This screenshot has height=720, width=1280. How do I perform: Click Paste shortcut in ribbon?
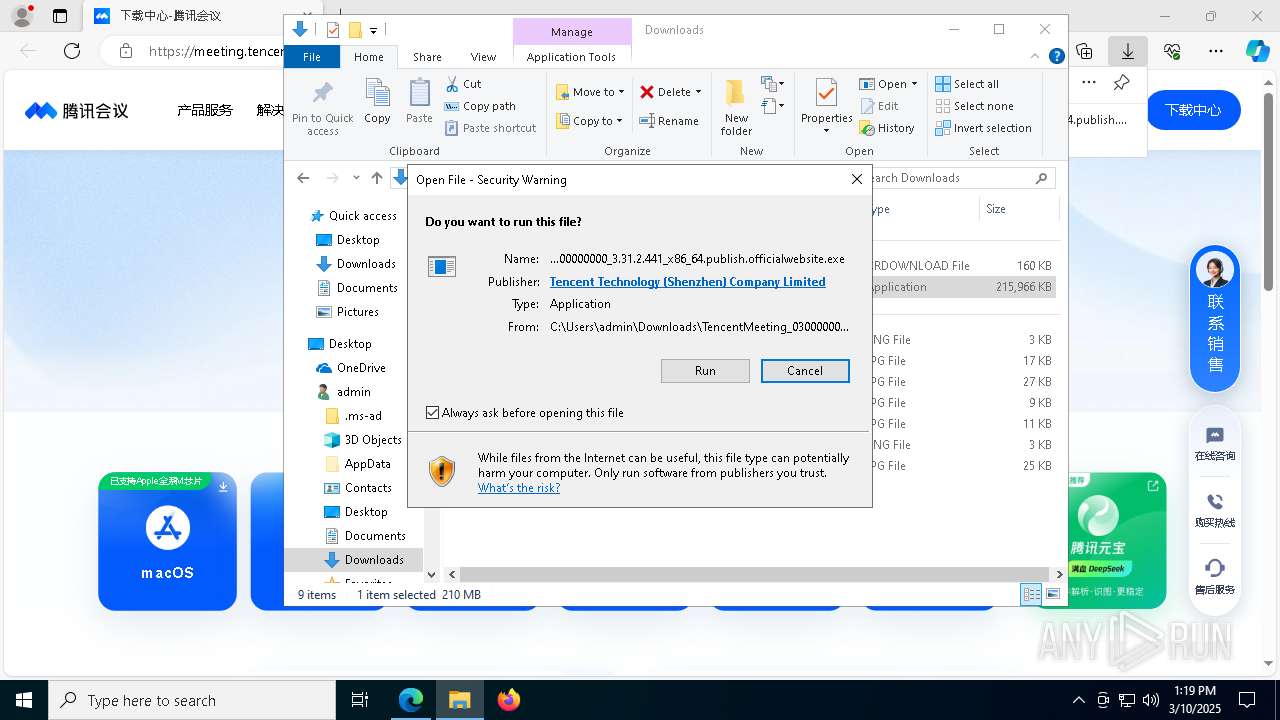(x=490, y=128)
